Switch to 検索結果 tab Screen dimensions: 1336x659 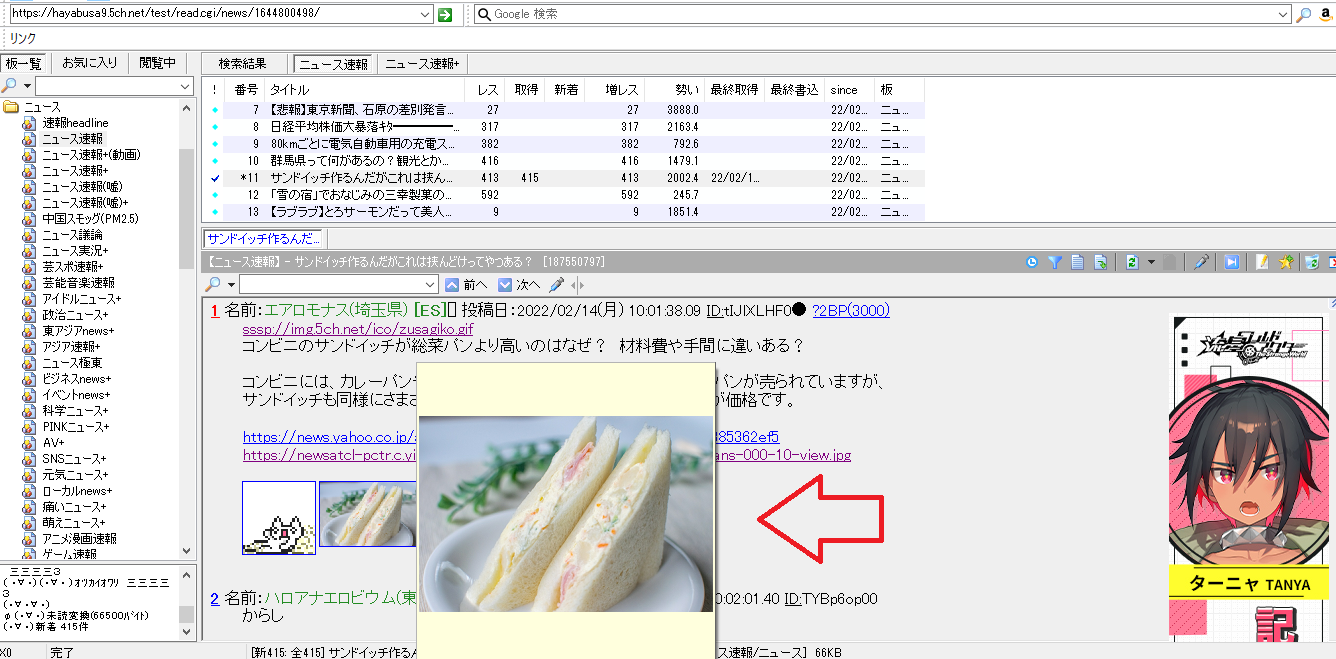pyautogui.click(x=243, y=64)
